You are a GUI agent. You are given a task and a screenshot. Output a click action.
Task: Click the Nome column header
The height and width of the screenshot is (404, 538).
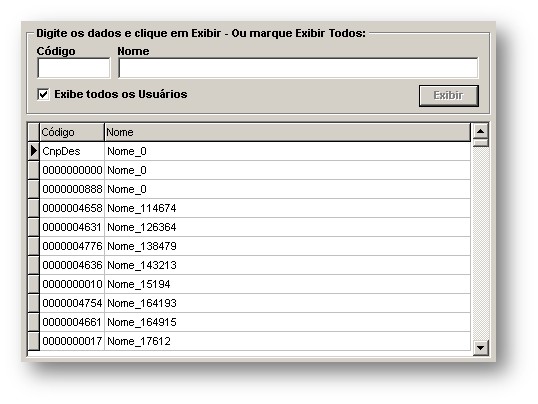click(x=288, y=132)
